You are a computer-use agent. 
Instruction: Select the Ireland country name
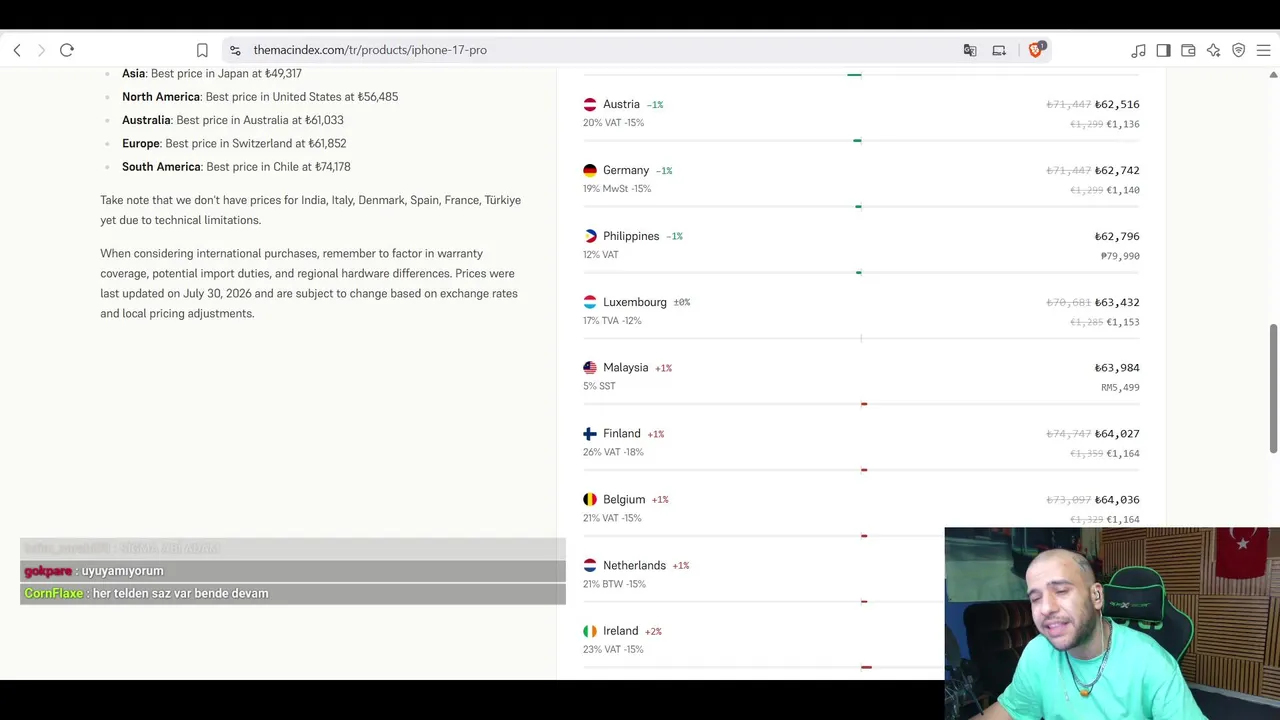click(621, 631)
